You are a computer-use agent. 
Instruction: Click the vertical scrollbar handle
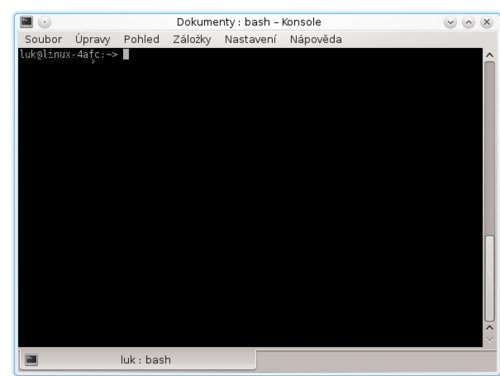click(x=489, y=279)
